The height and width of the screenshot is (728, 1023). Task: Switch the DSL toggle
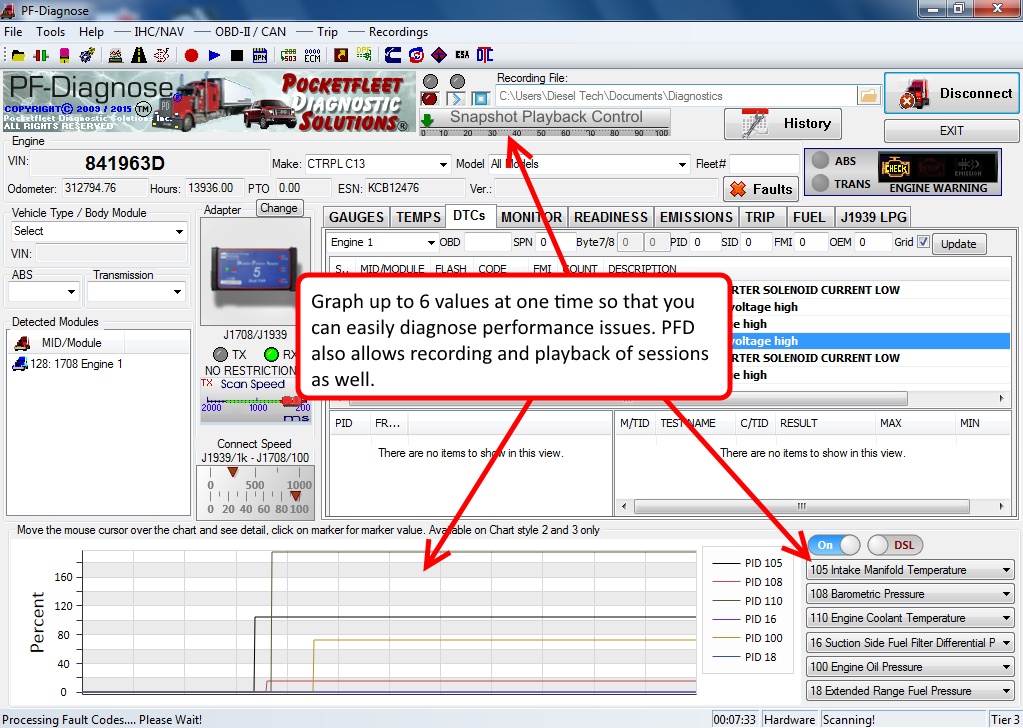(895, 545)
